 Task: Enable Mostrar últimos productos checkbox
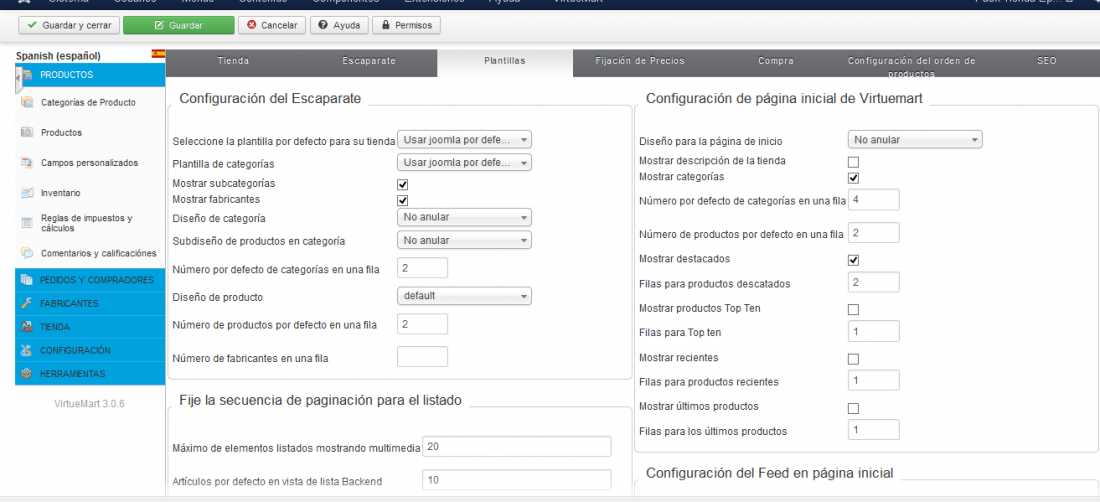point(854,408)
